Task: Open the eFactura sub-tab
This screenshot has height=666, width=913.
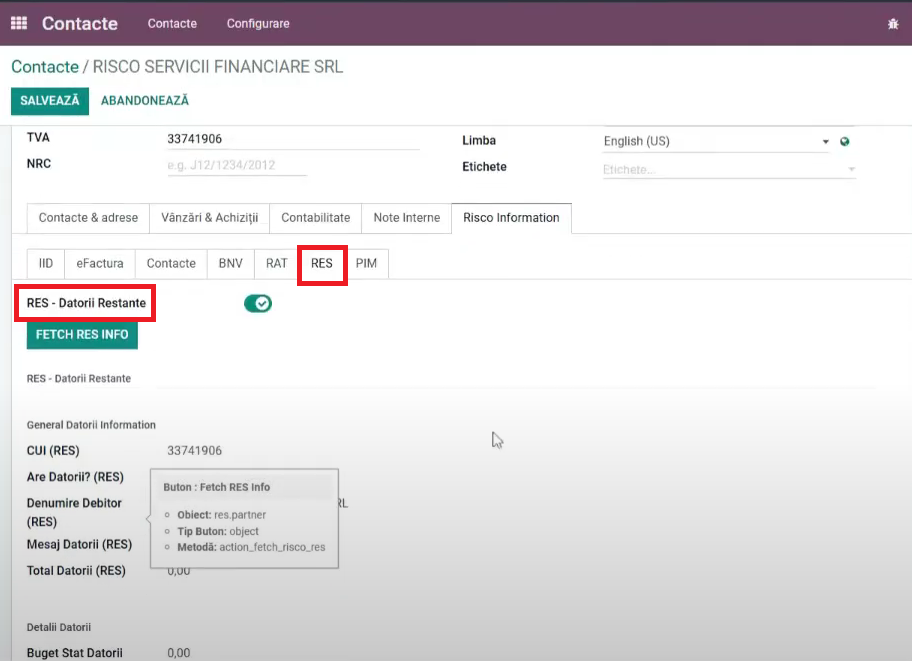Action: tap(100, 264)
